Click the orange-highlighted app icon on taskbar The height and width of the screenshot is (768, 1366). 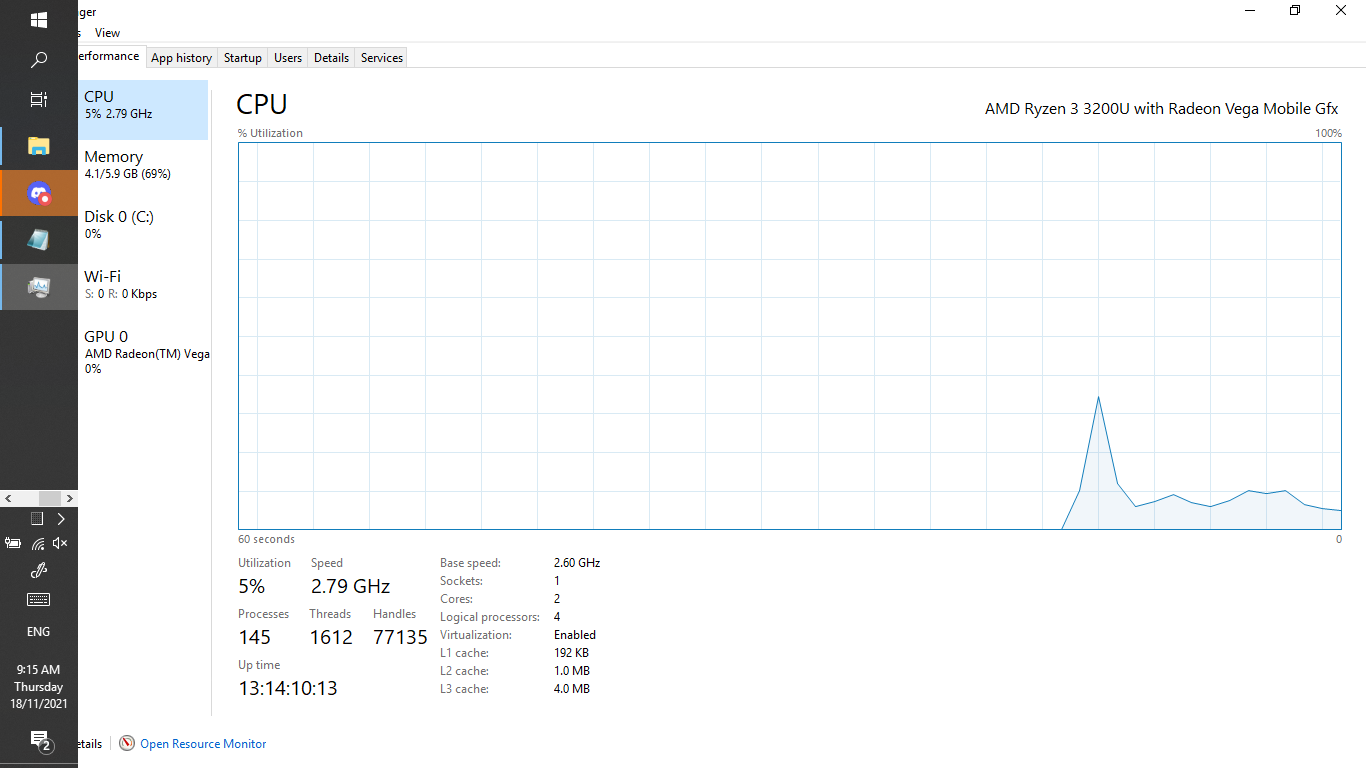click(x=39, y=193)
